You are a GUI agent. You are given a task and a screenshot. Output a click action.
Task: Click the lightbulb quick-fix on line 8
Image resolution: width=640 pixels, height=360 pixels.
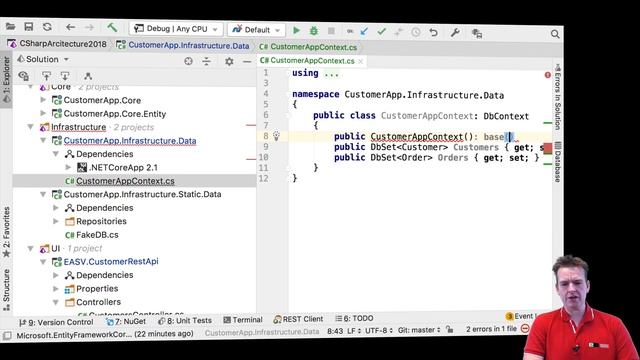276,136
